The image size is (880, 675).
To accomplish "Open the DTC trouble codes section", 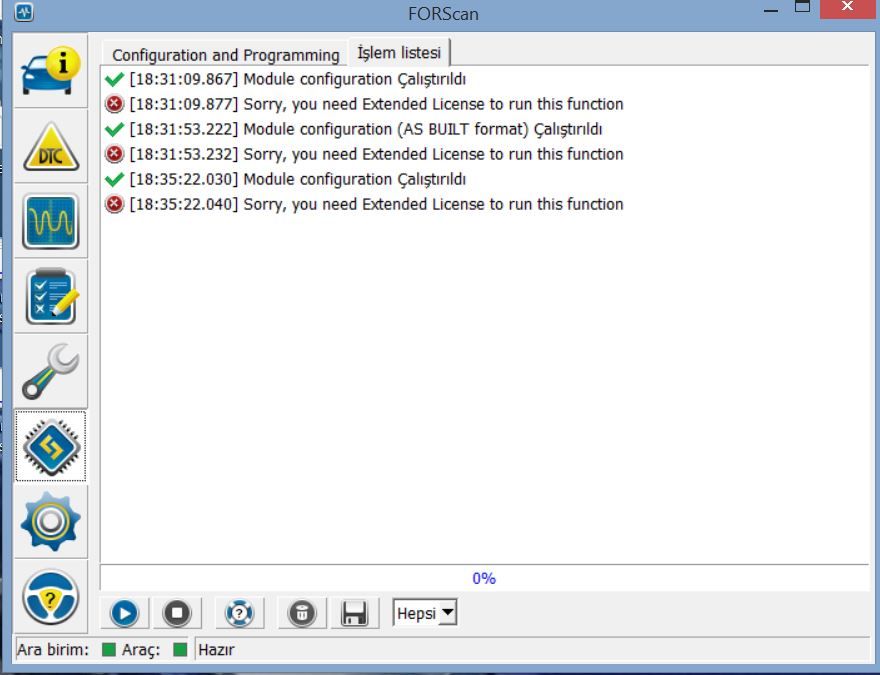I will point(51,146).
